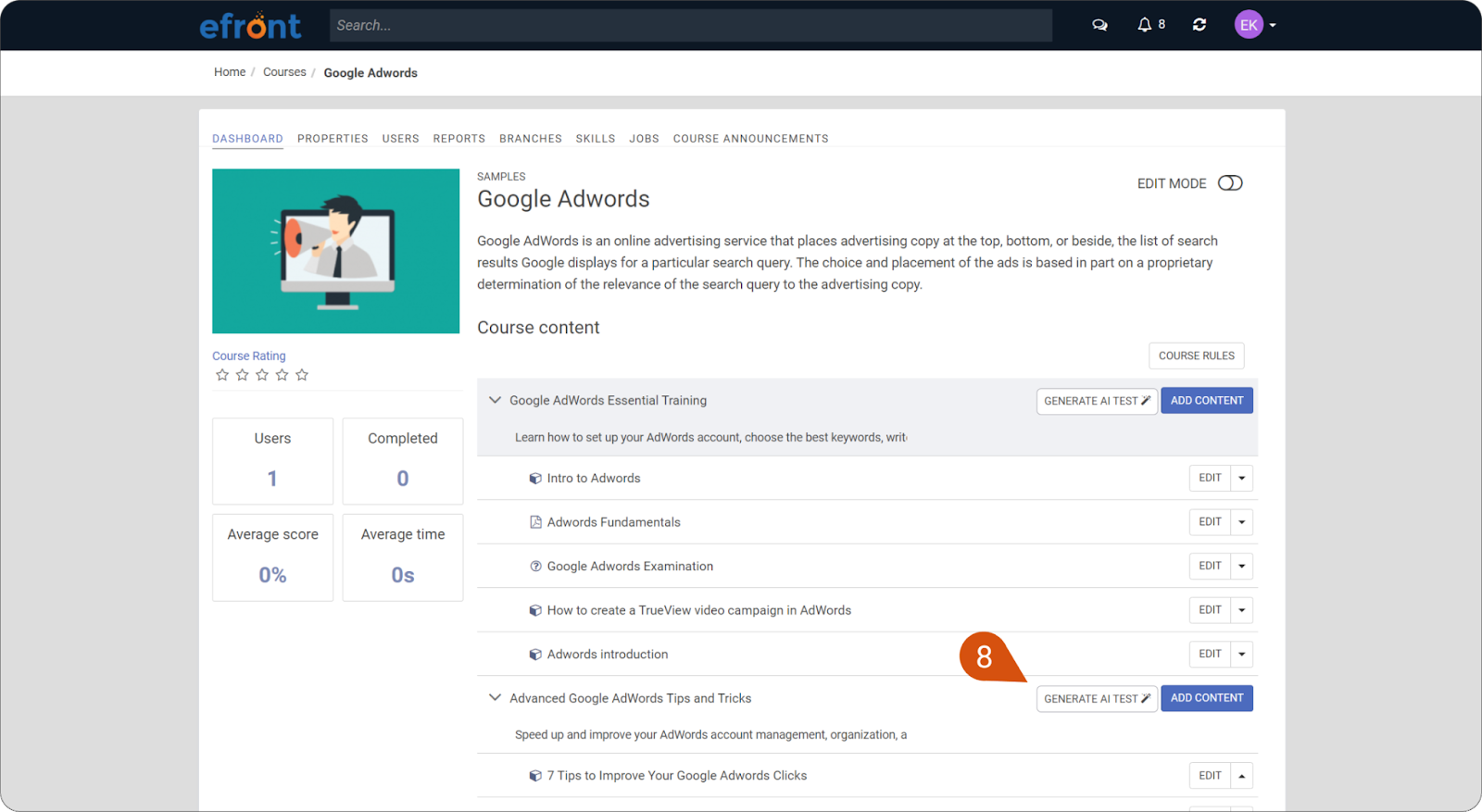Open the messages chat icon
The height and width of the screenshot is (812, 1482).
(x=1099, y=25)
